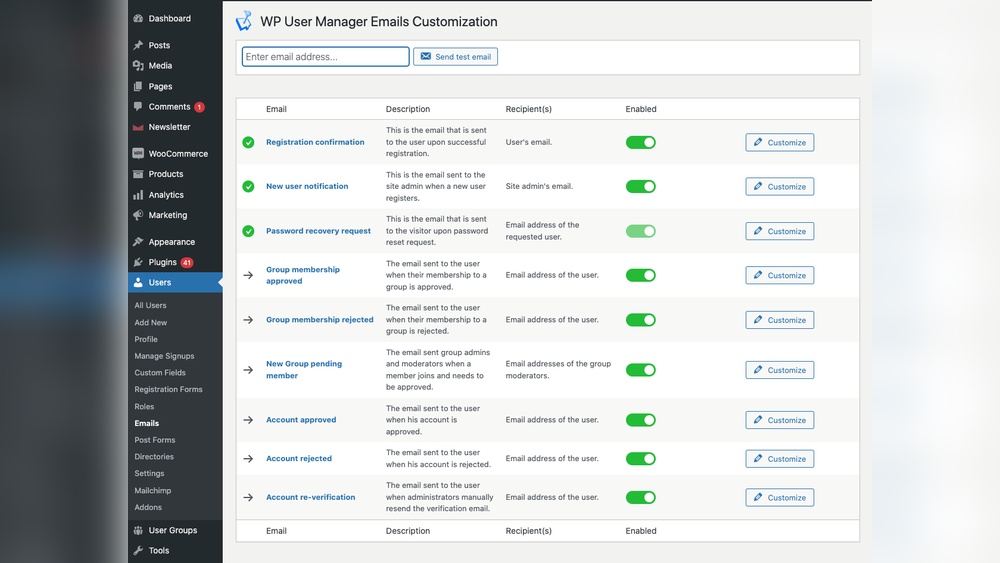Open Custom Fields submenu item
The width and height of the screenshot is (1000, 563).
click(x=160, y=372)
